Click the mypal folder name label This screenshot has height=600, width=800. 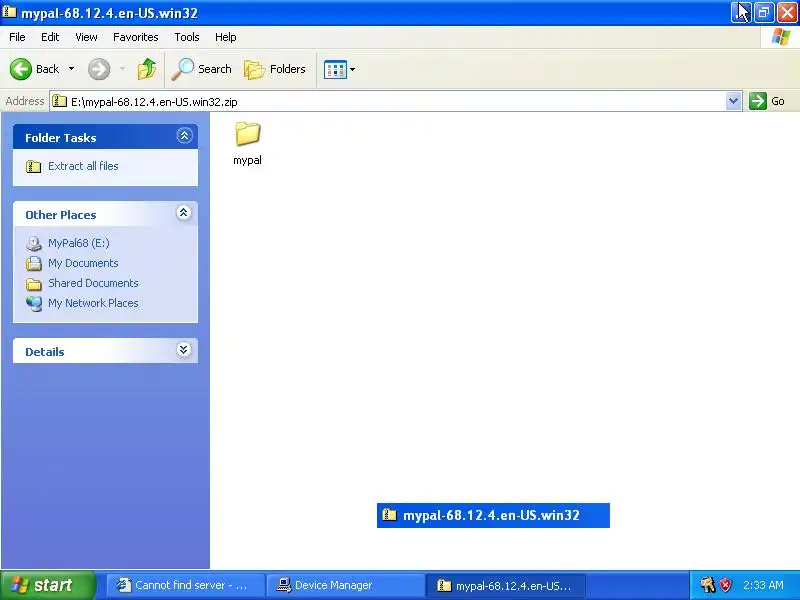pyautogui.click(x=247, y=160)
